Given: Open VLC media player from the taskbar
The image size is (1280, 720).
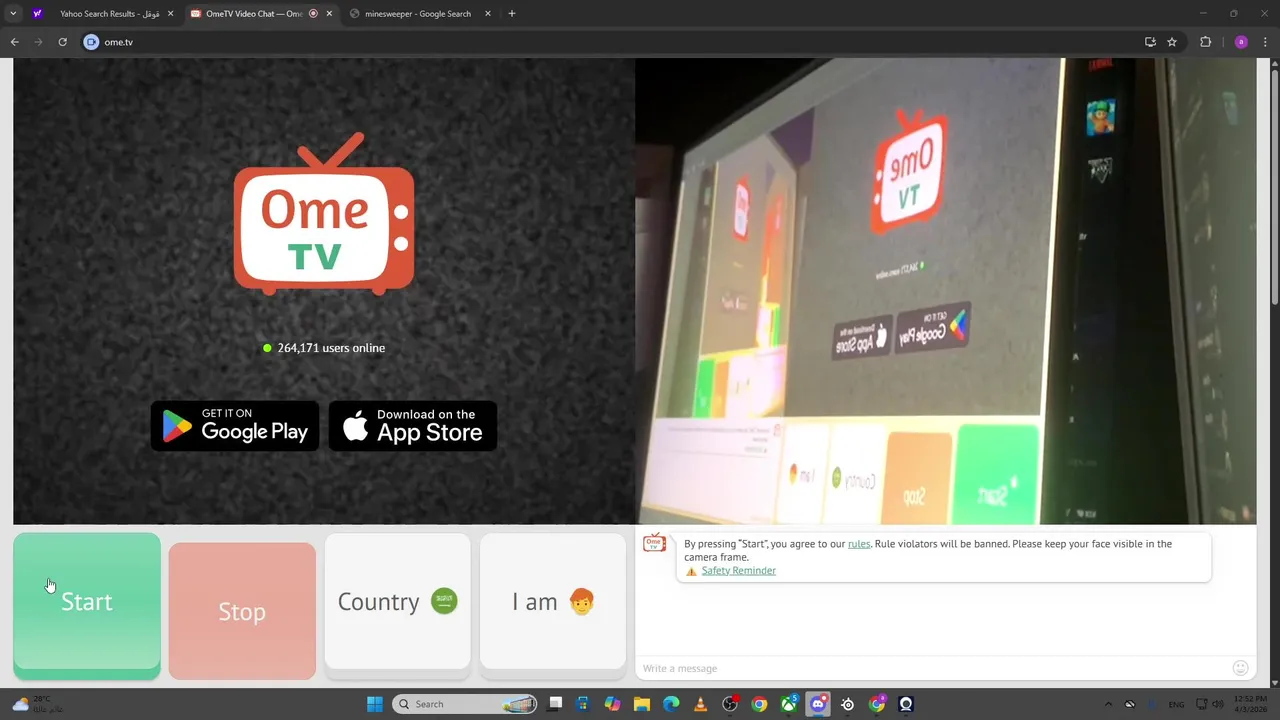Looking at the screenshot, I should pyautogui.click(x=700, y=704).
